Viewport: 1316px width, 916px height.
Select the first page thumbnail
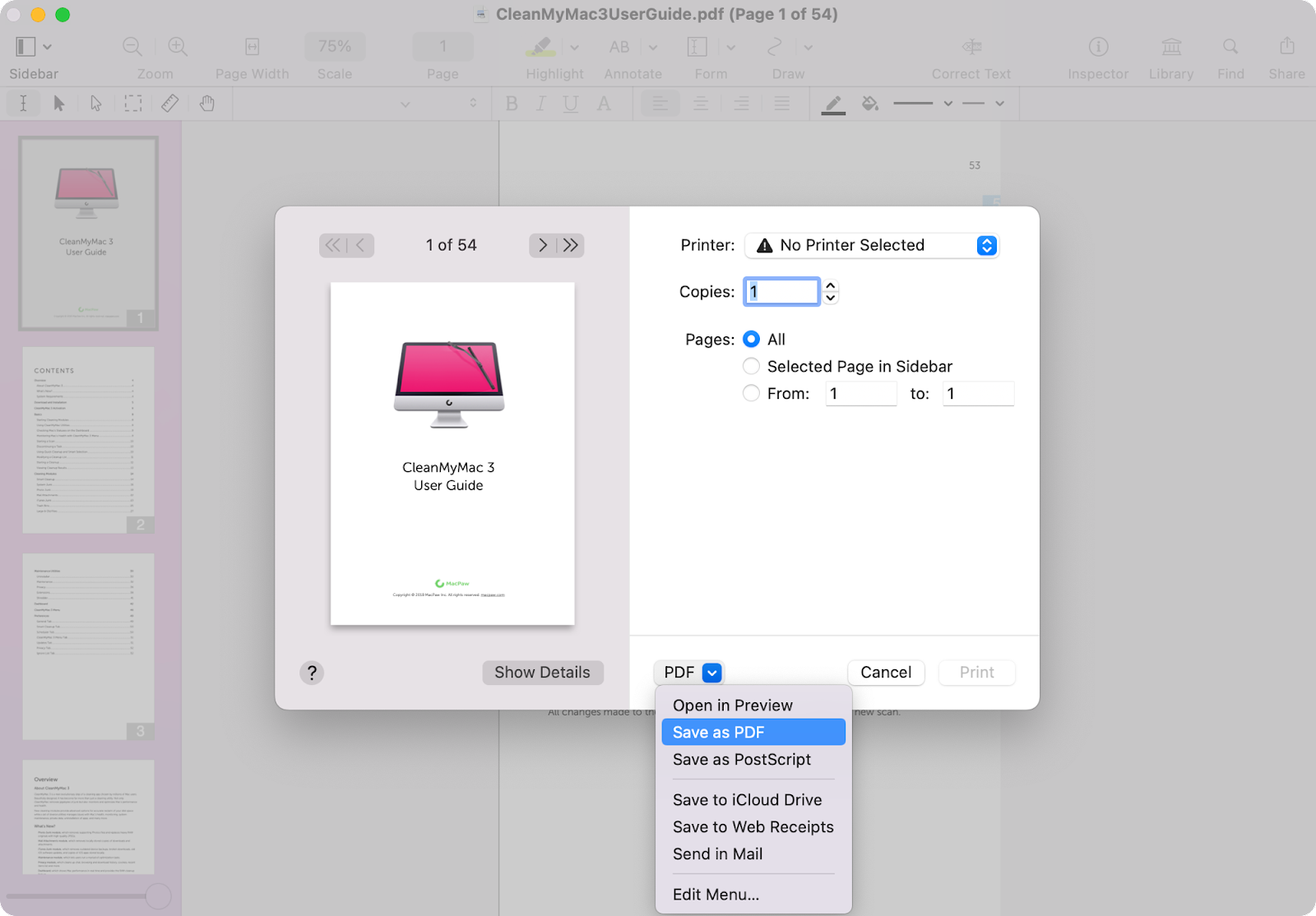click(88, 233)
